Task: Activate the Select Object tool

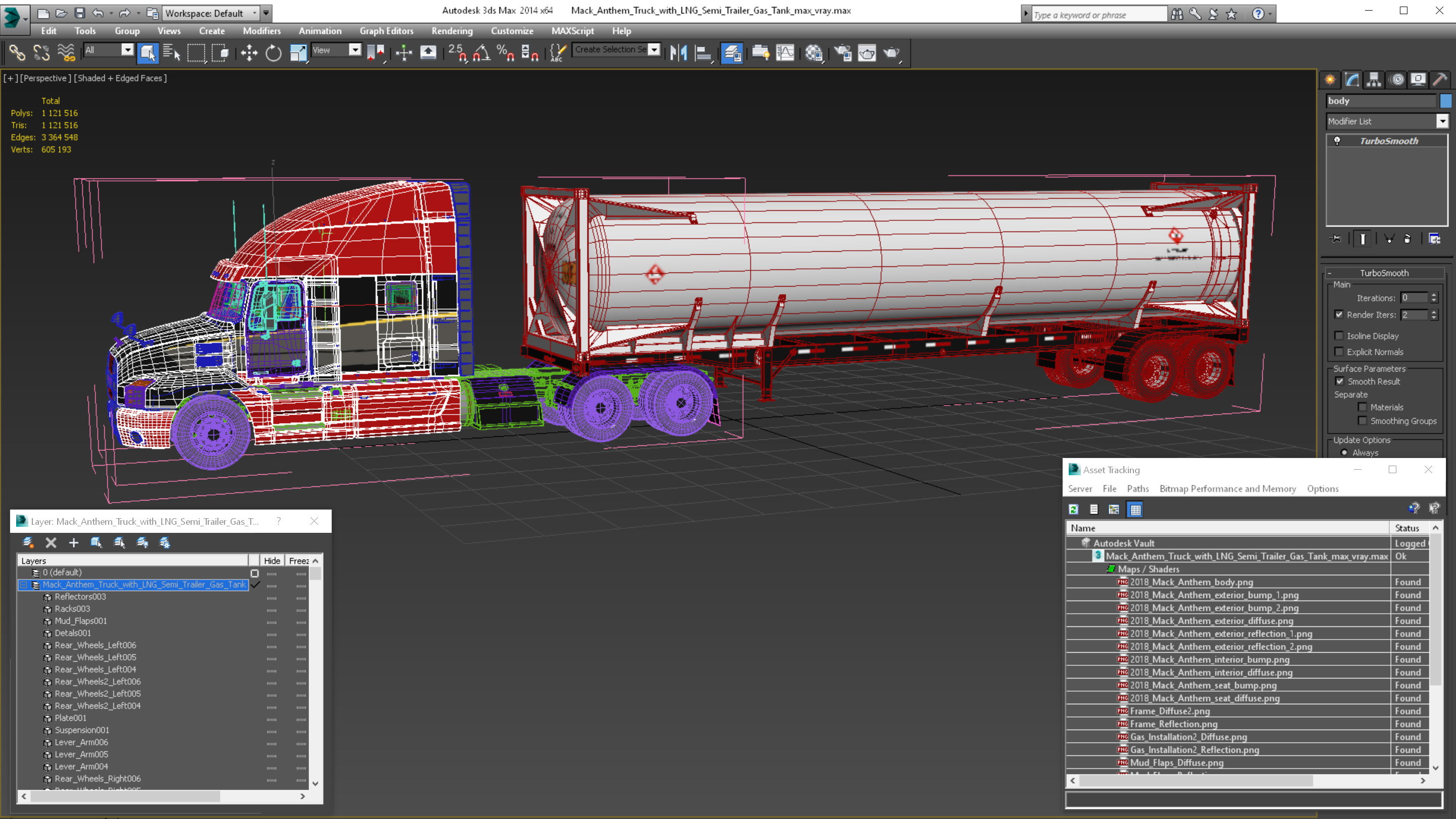Action: coord(148,53)
